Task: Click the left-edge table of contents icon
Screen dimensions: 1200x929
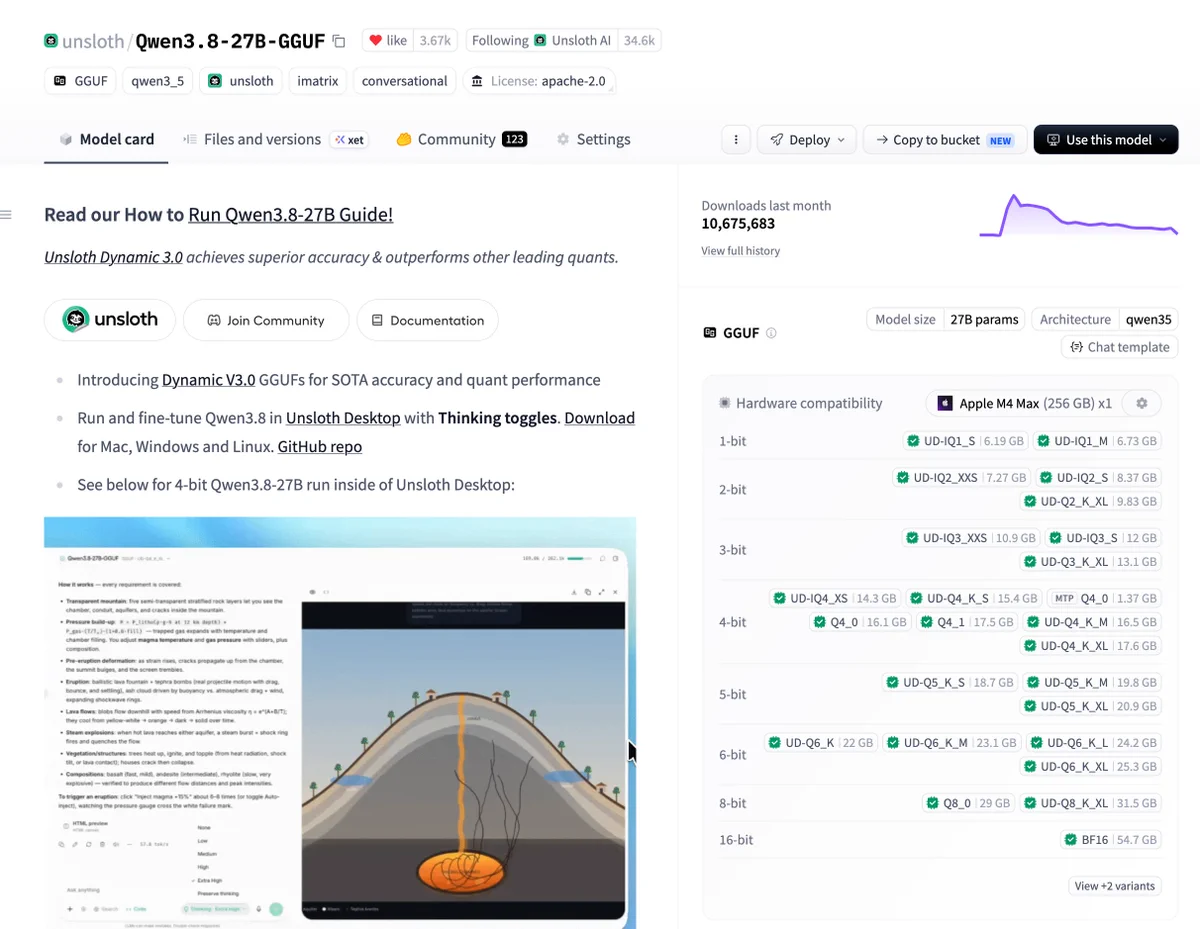Action: pyautogui.click(x=6, y=214)
